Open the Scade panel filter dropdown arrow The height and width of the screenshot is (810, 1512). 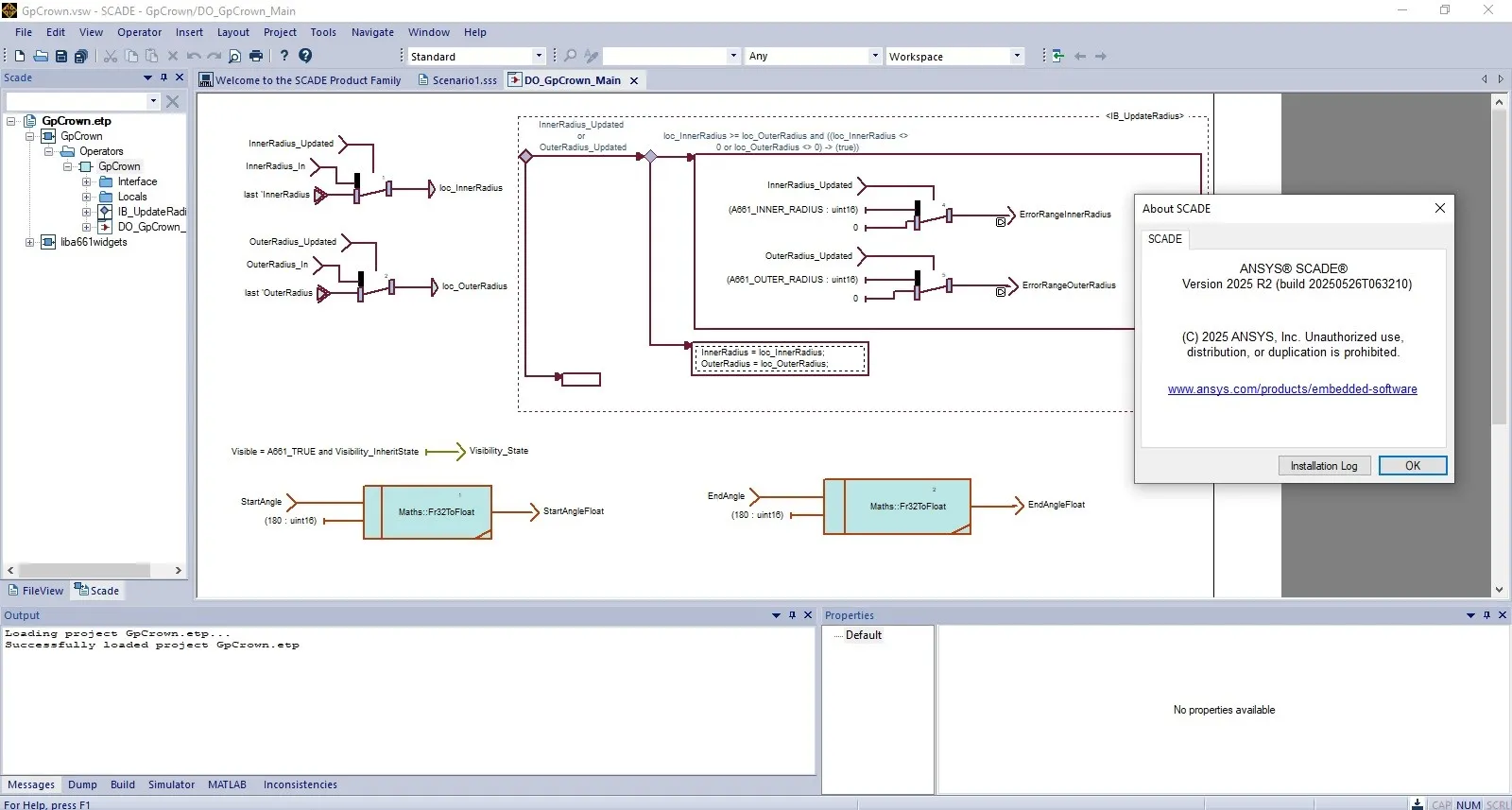[x=153, y=101]
